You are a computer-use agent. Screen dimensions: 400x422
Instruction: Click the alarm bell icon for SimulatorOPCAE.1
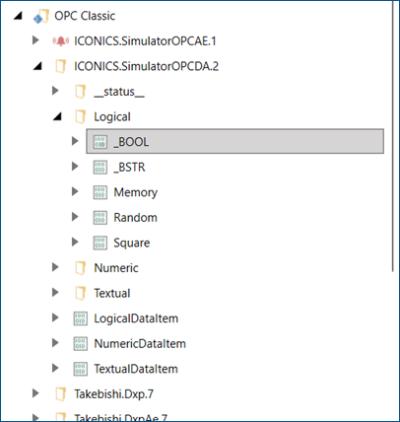tap(60, 41)
